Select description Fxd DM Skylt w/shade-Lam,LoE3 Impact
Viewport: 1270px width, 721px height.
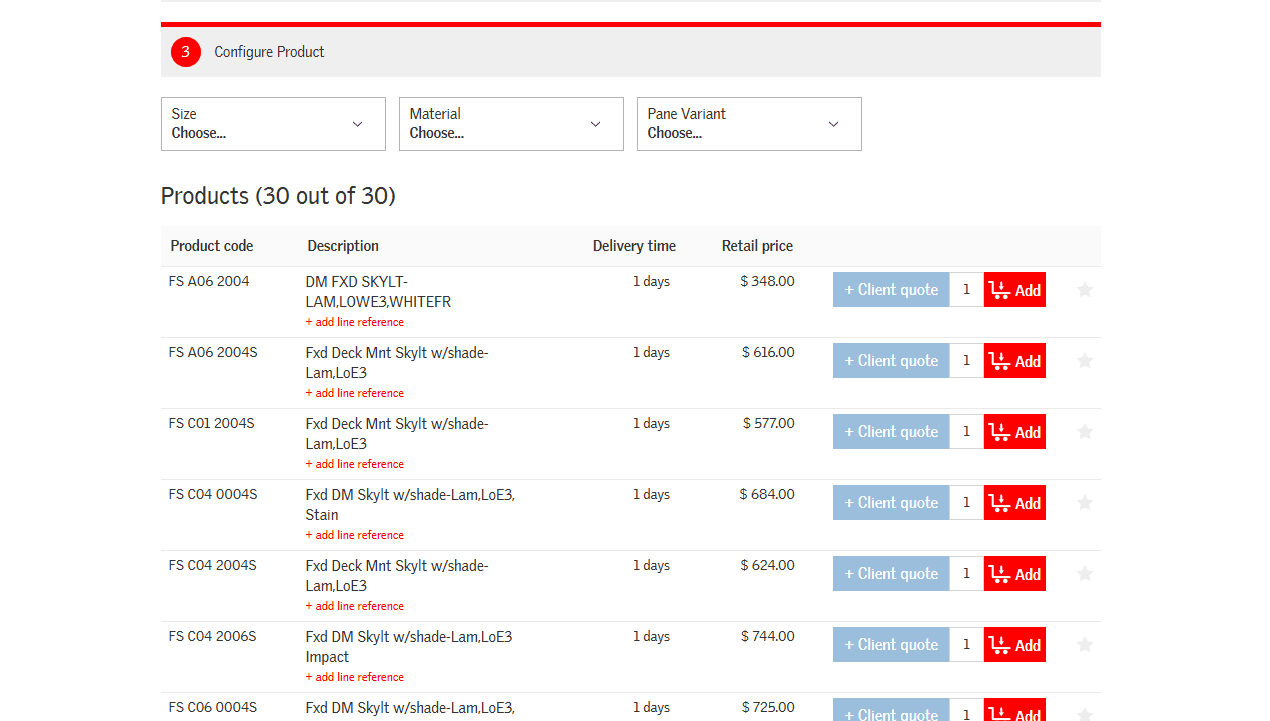pos(409,646)
